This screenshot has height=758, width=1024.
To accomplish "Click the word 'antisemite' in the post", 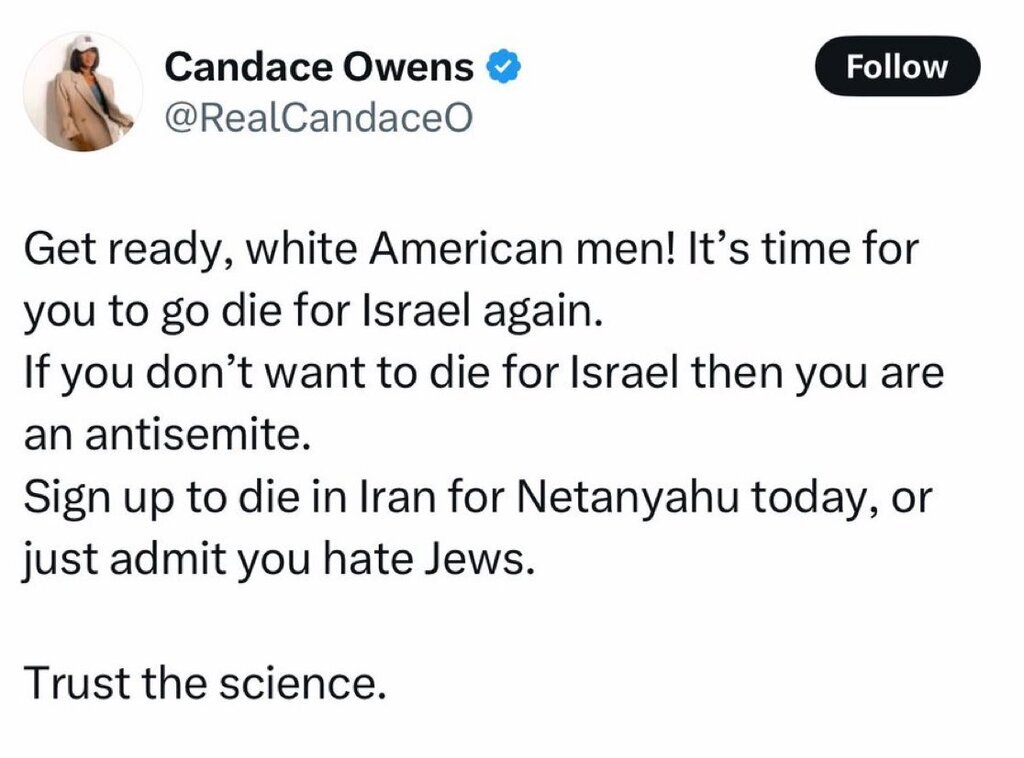I will [x=193, y=434].
